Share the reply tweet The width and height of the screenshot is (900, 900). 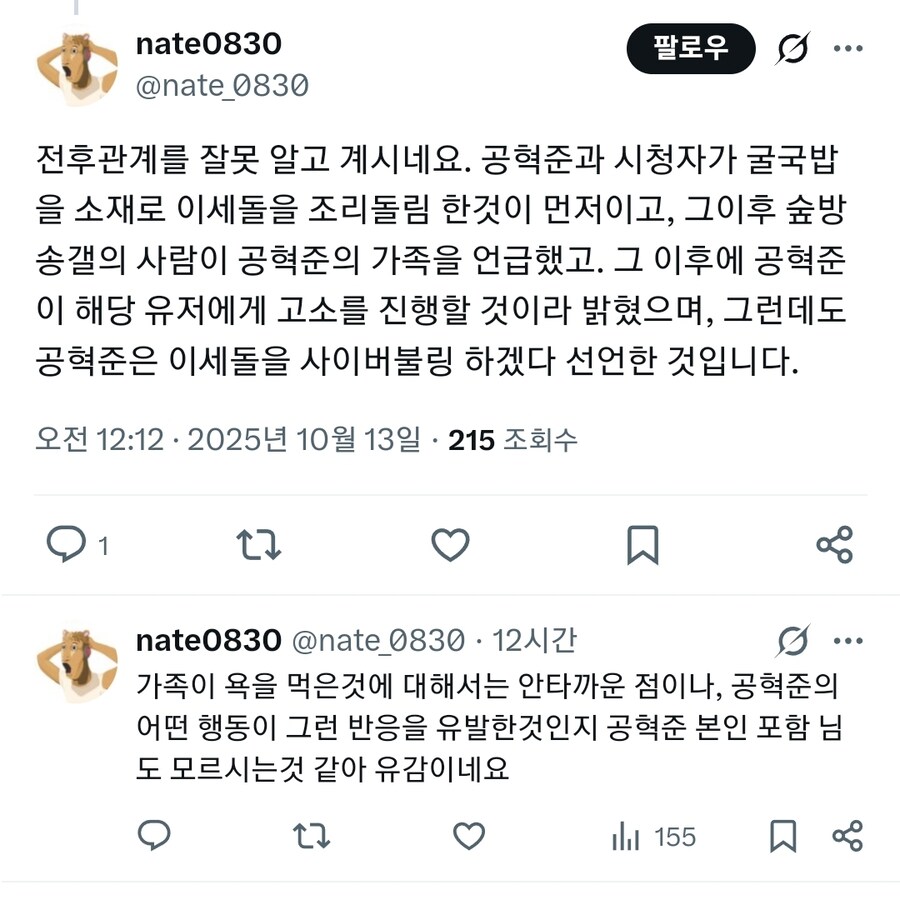(848, 836)
